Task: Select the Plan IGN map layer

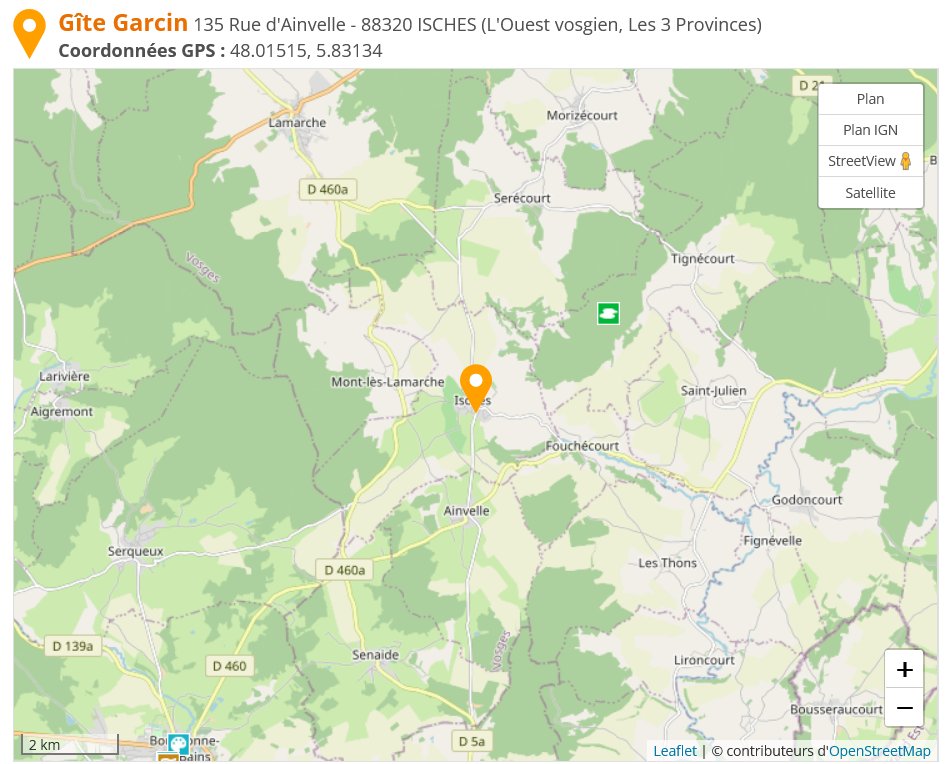Action: pyautogui.click(x=870, y=130)
